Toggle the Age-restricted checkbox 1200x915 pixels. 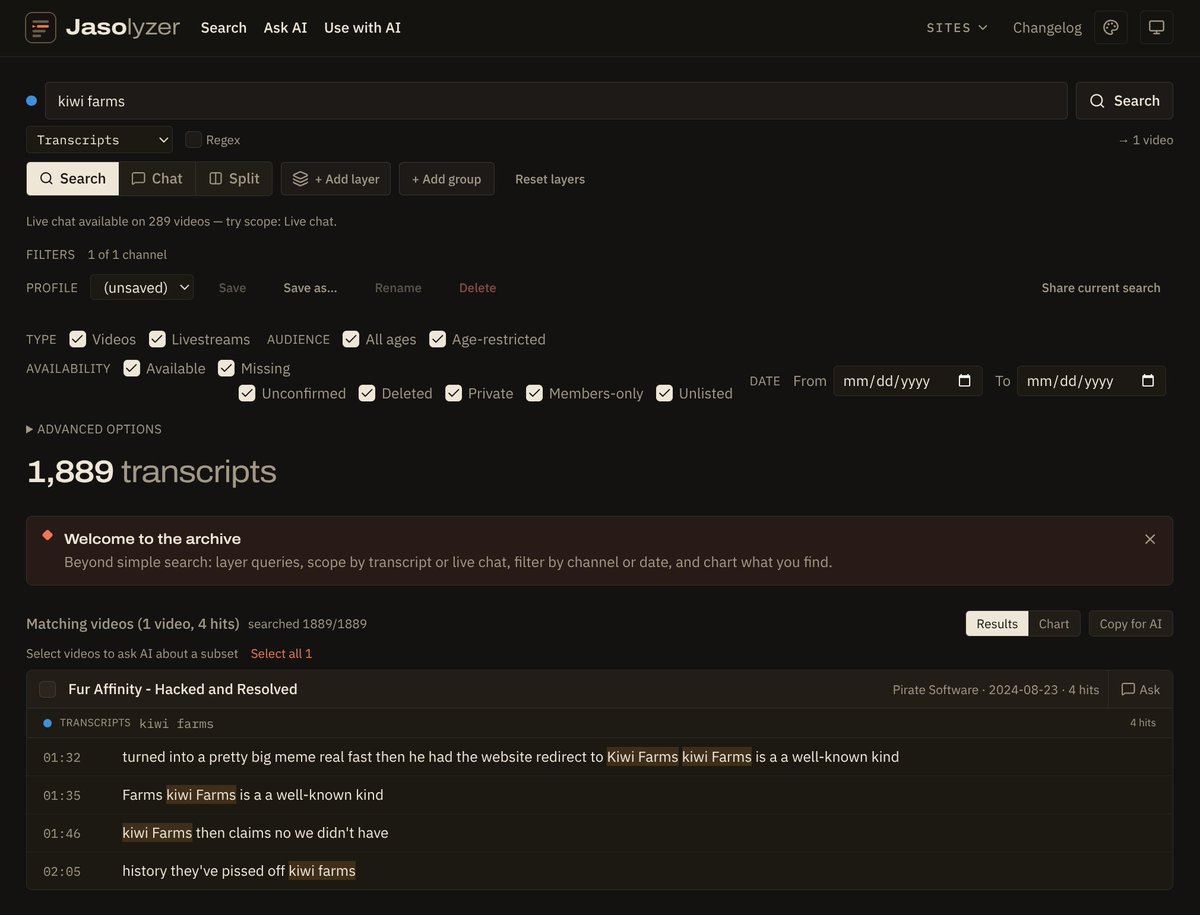pos(438,339)
